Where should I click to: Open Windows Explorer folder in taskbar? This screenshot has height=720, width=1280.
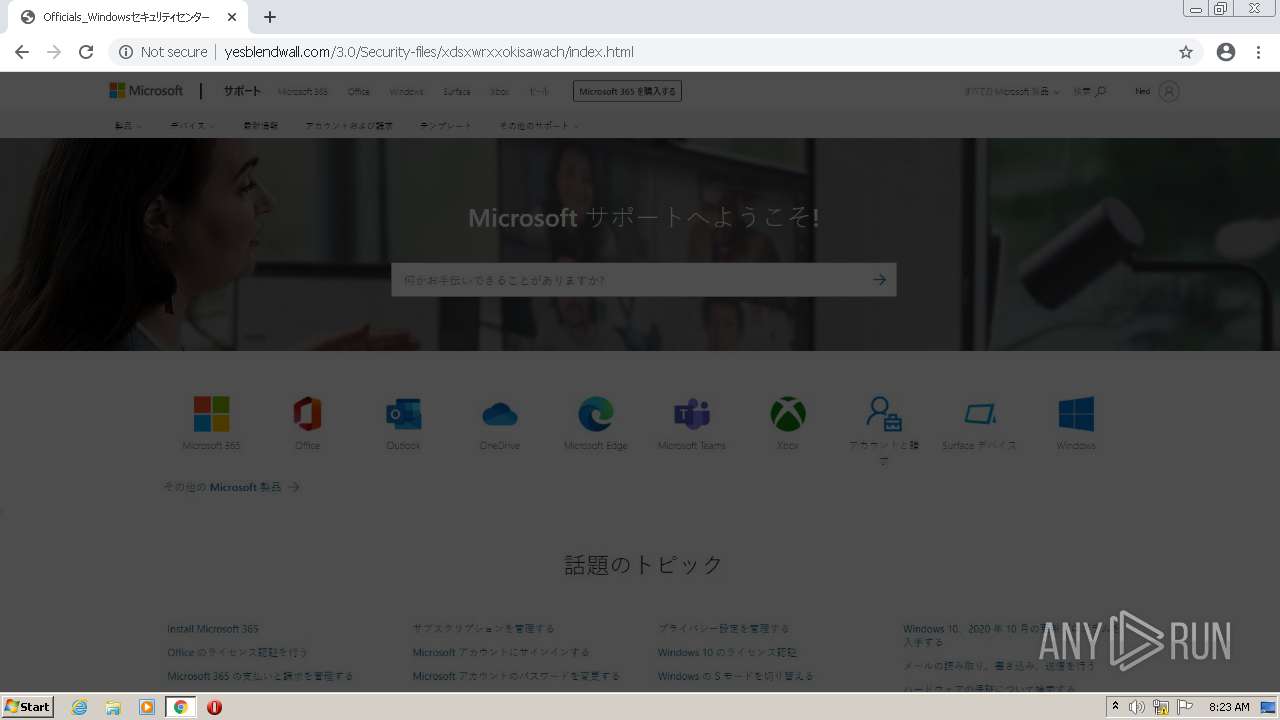(113, 707)
